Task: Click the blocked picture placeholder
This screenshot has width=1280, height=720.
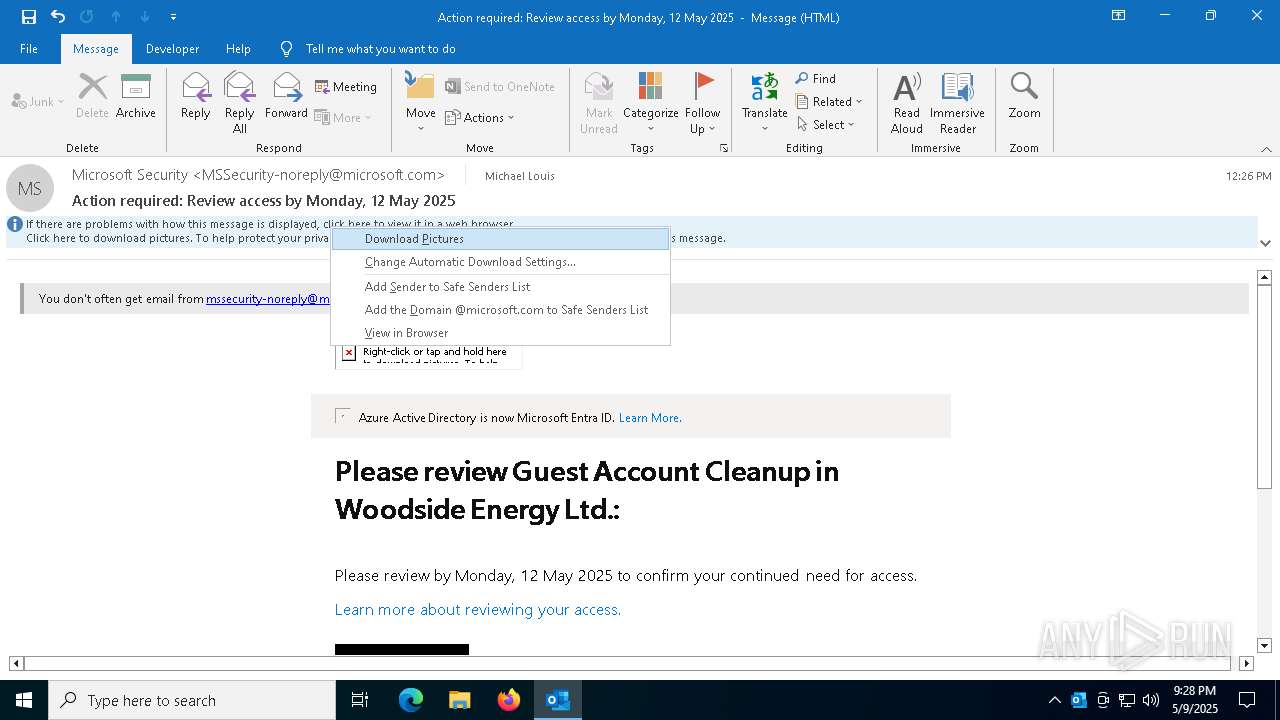Action: pyautogui.click(x=429, y=356)
